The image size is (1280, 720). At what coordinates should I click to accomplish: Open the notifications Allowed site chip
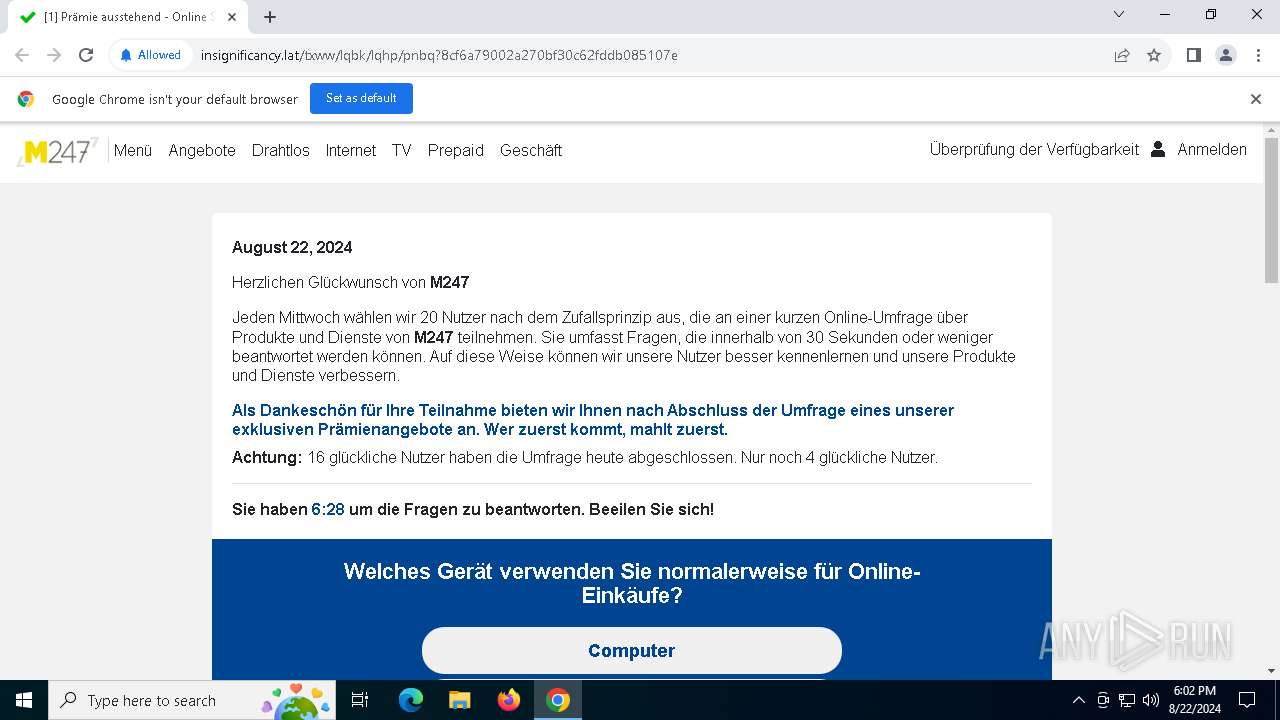[x=151, y=55]
